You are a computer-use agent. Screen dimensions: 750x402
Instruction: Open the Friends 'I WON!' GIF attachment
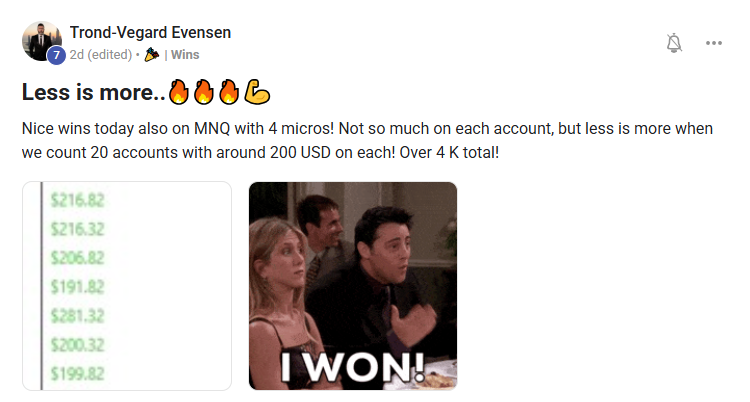[x=353, y=286]
